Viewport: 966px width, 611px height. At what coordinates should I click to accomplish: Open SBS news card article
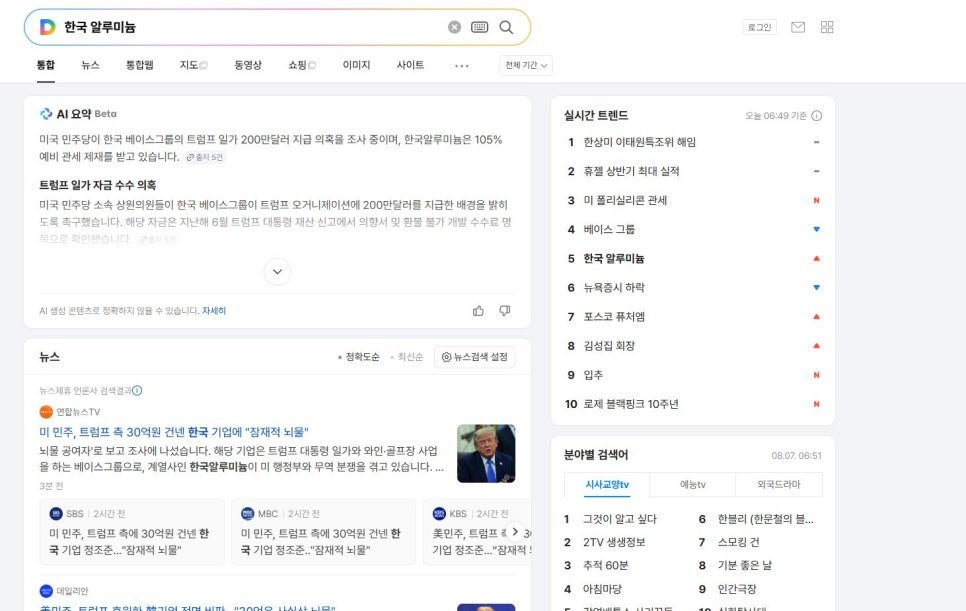pyautogui.click(x=132, y=532)
